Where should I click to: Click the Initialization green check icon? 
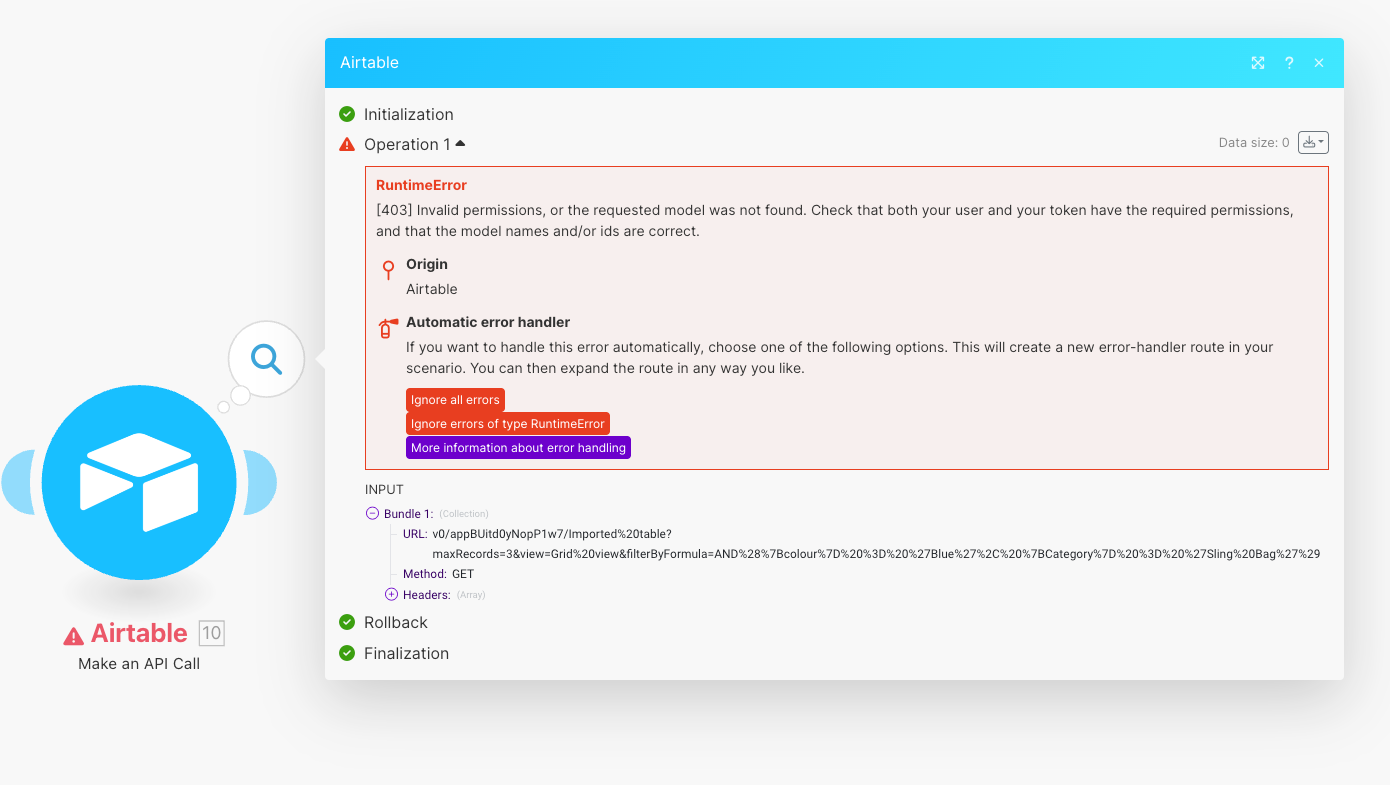pos(347,114)
